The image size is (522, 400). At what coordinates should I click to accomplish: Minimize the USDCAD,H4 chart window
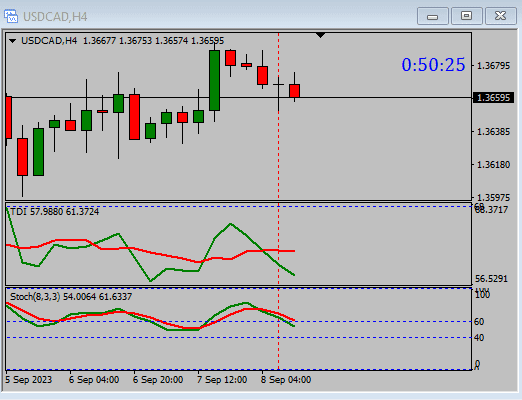433,16
